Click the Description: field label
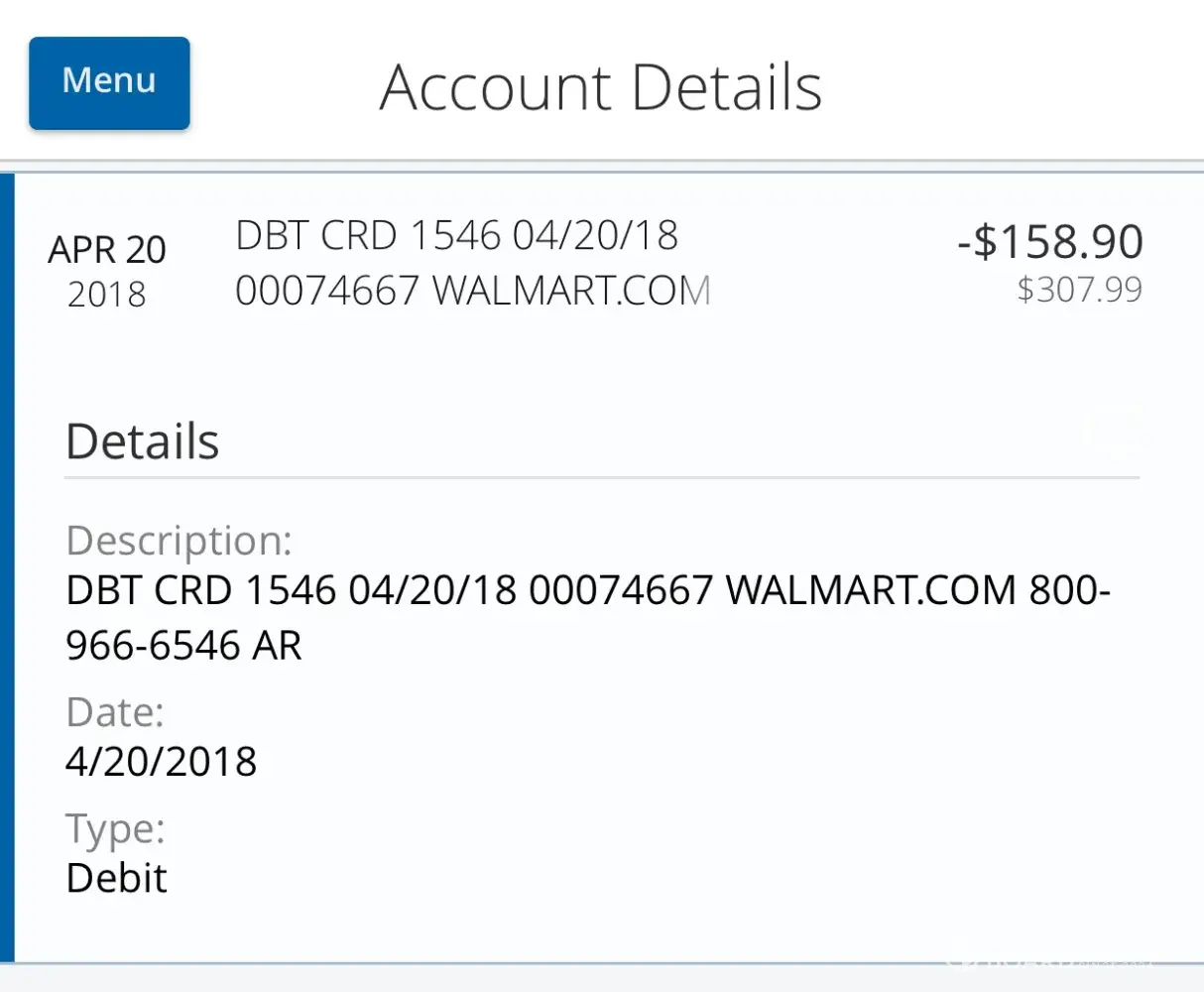Image resolution: width=1204 pixels, height=992 pixels. [179, 541]
